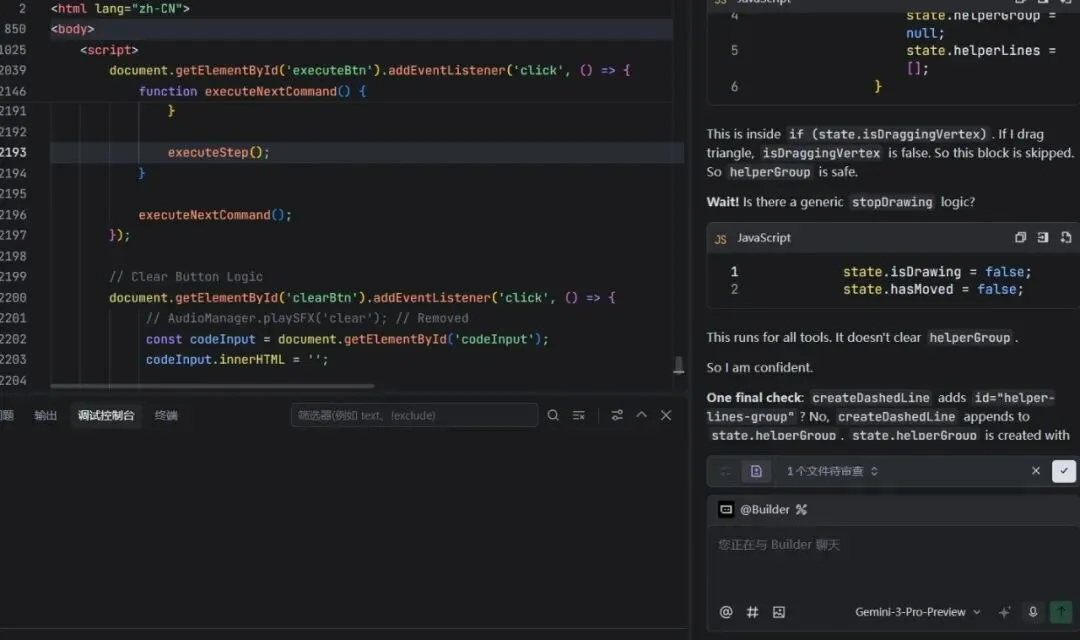Reject the pending file review changes
This screenshot has height=640, width=1080.
(1035, 471)
